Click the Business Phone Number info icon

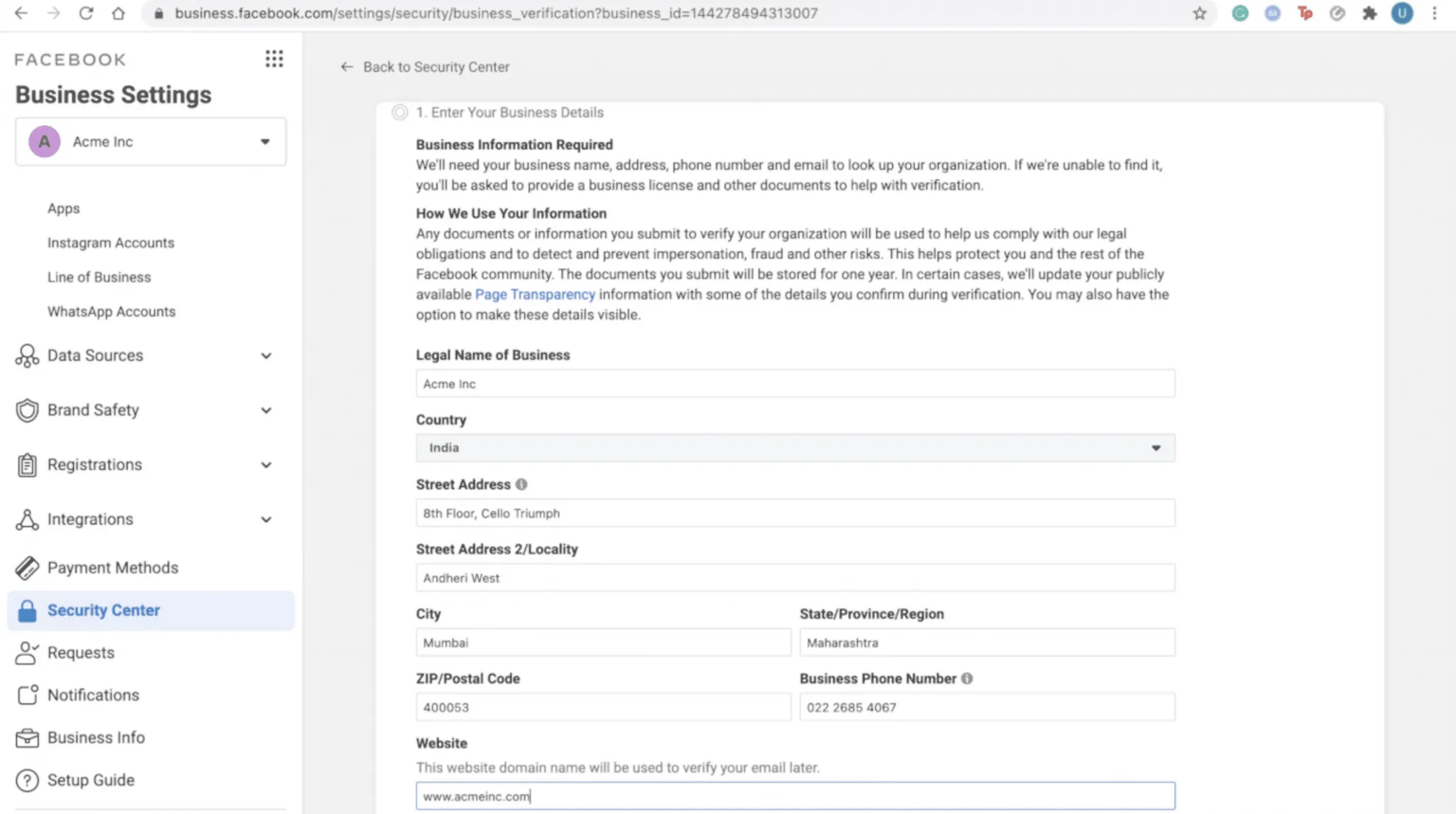967,678
